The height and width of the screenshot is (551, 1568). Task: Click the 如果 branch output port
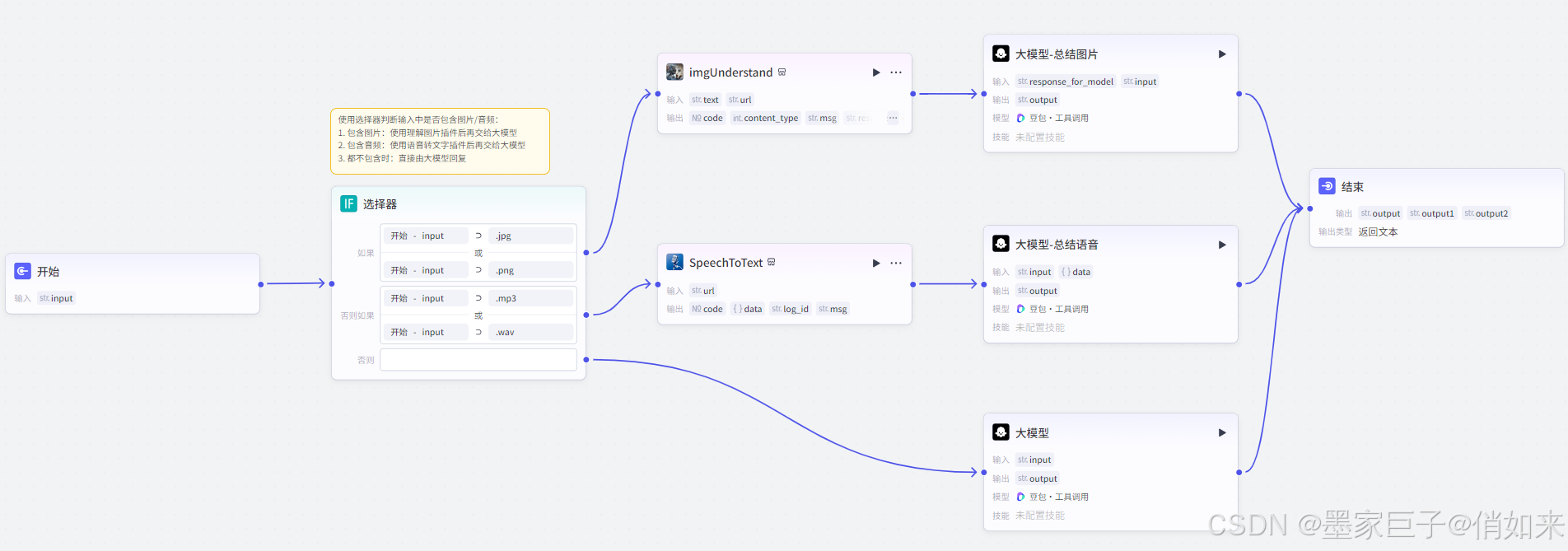pos(586,252)
